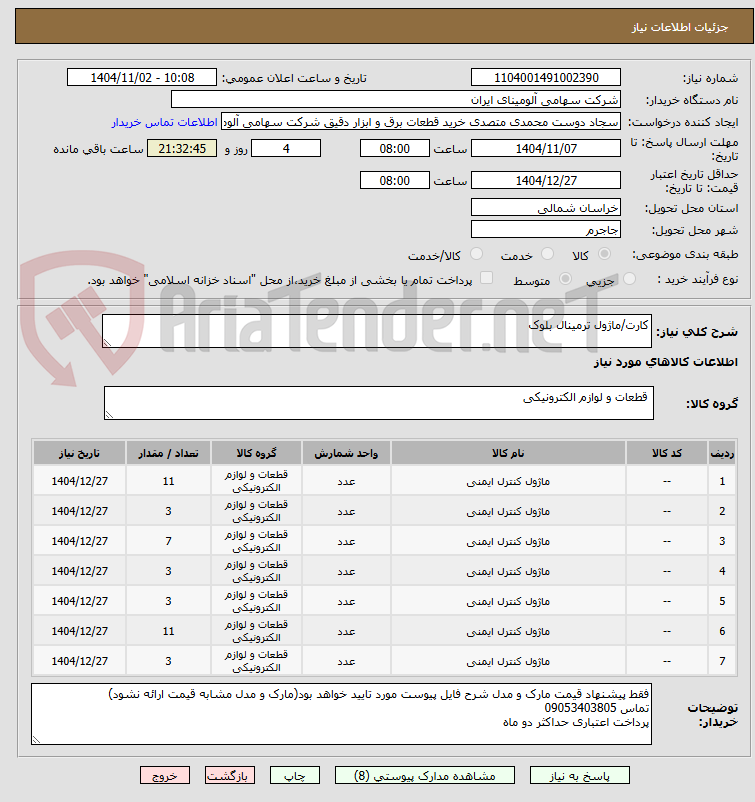Click the واحد شمارش column header
The width and height of the screenshot is (755, 802).
pyautogui.click(x=346, y=453)
